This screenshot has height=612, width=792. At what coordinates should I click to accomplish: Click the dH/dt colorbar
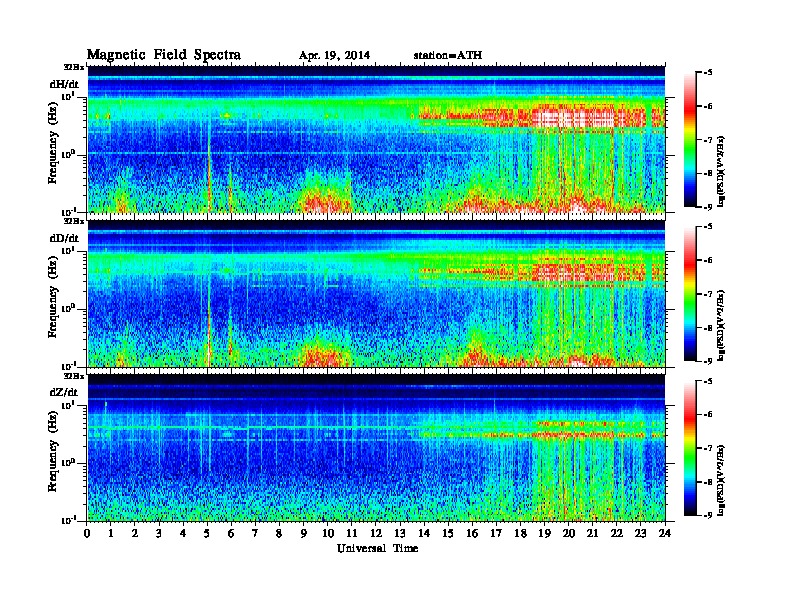(689, 140)
